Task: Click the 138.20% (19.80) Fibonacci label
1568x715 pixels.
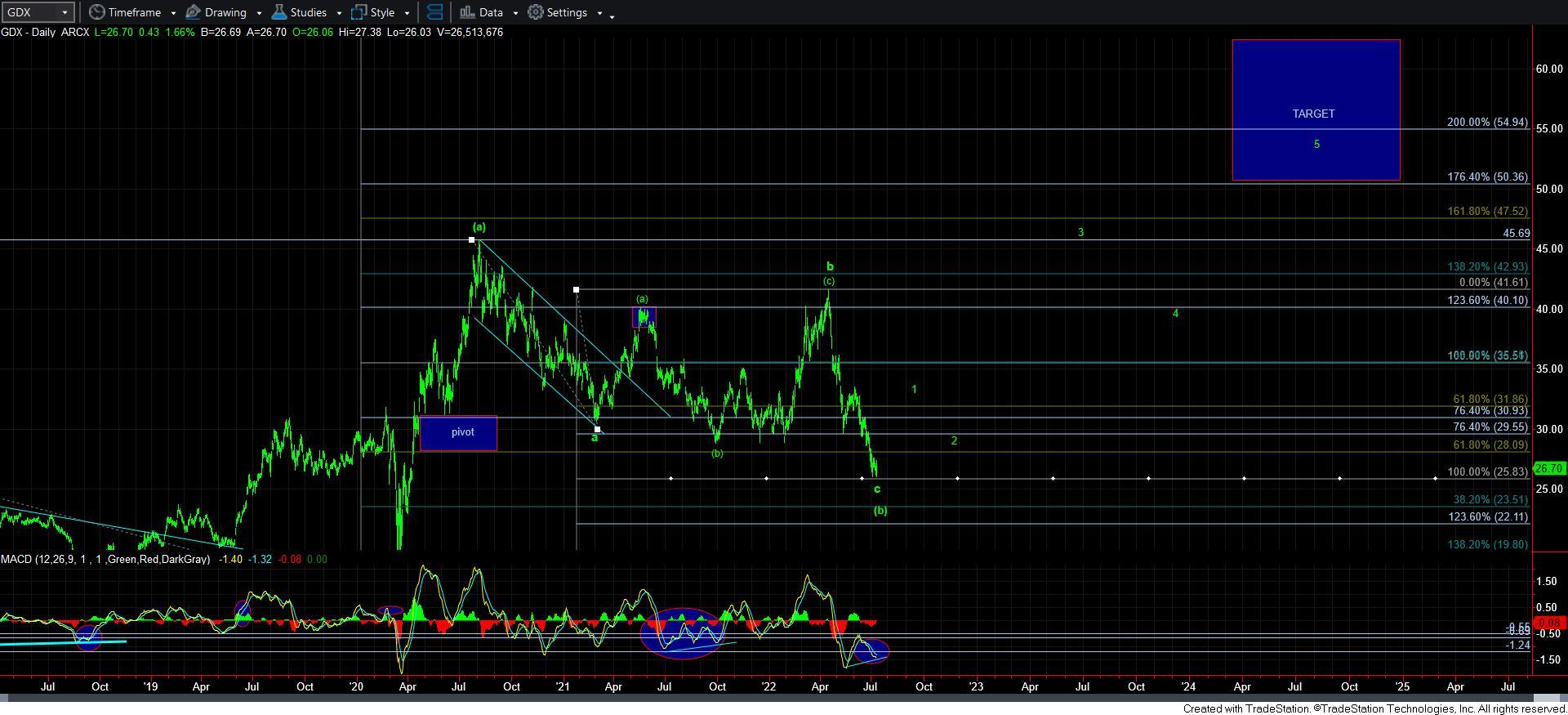Action: pyautogui.click(x=1487, y=544)
